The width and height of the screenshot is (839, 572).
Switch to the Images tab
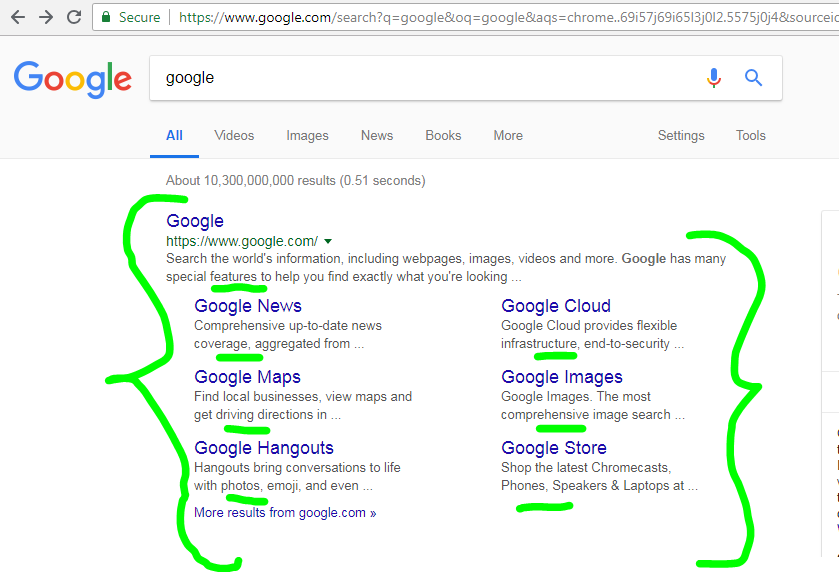[307, 136]
